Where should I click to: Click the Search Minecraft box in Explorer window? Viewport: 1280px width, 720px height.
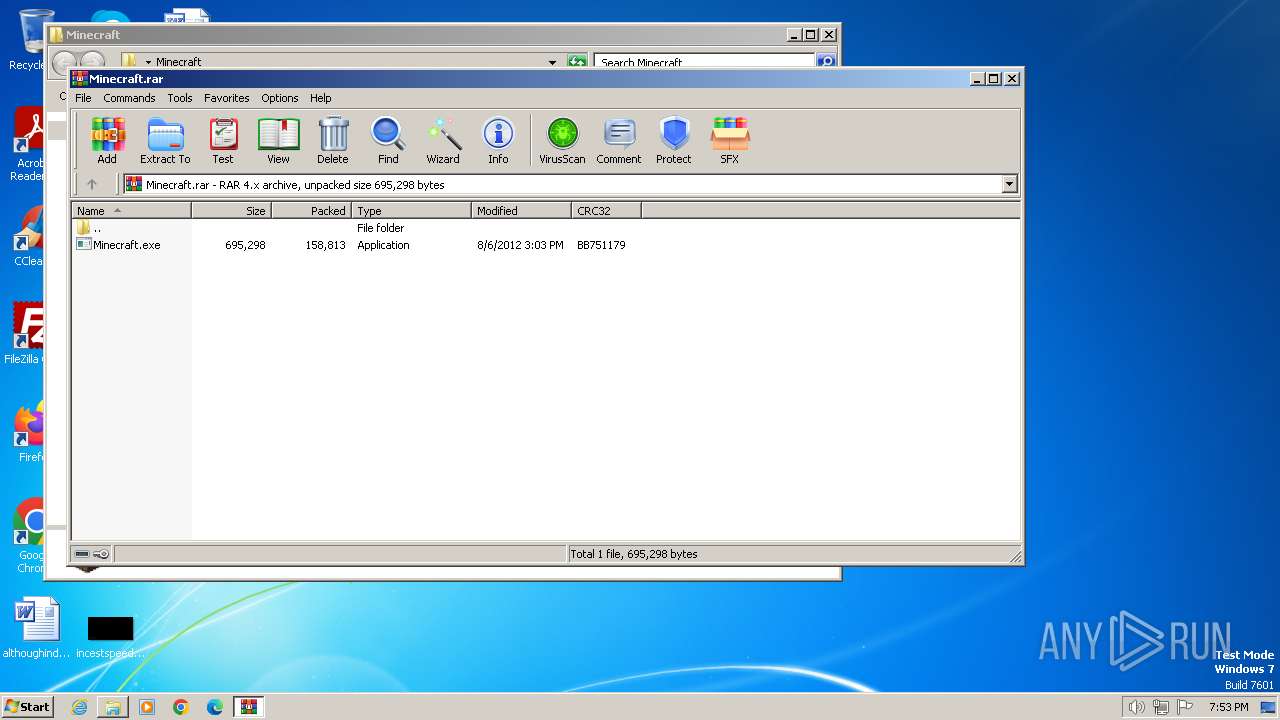[x=705, y=62]
